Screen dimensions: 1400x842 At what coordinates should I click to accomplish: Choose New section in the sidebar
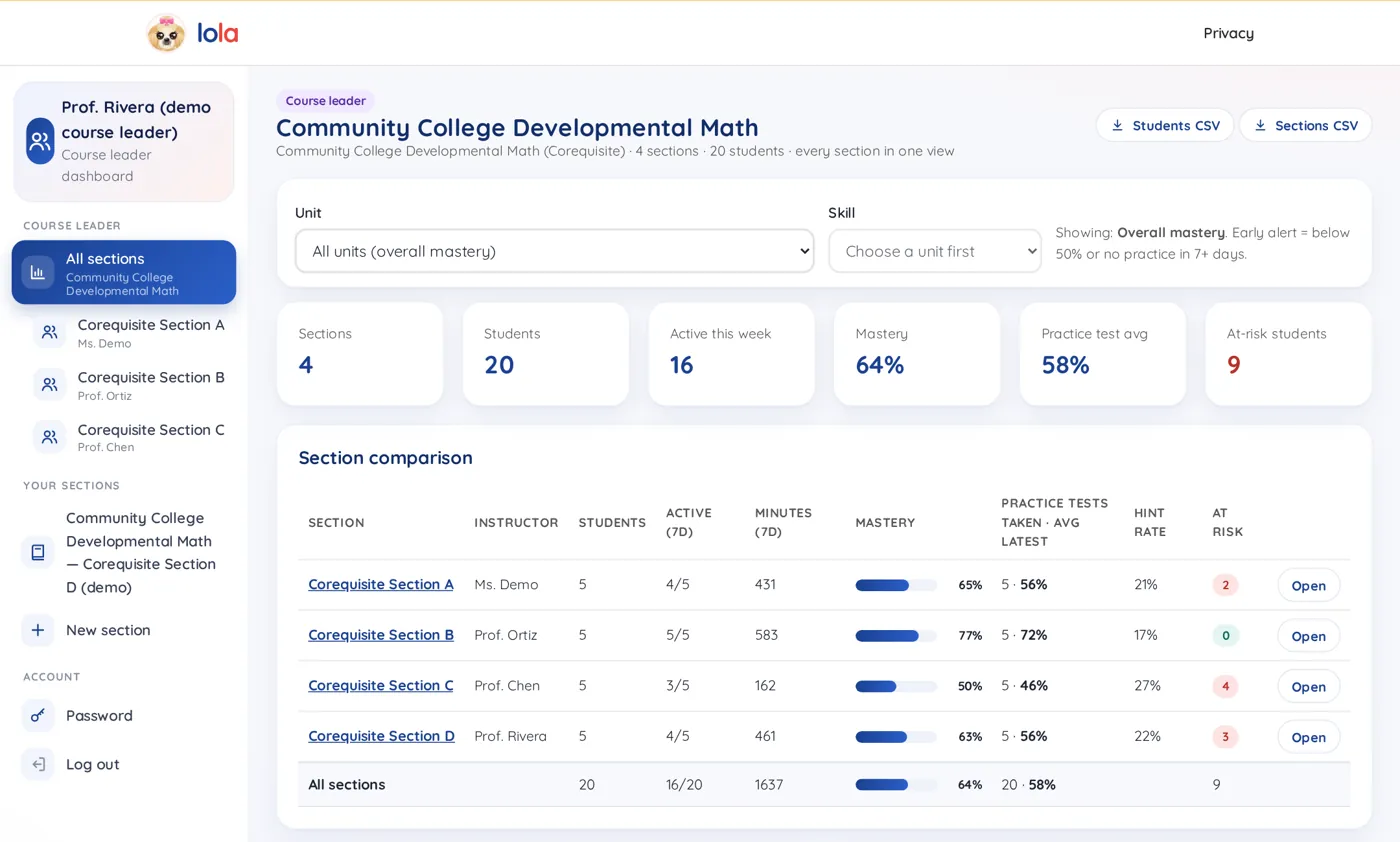pyautogui.click(x=124, y=630)
